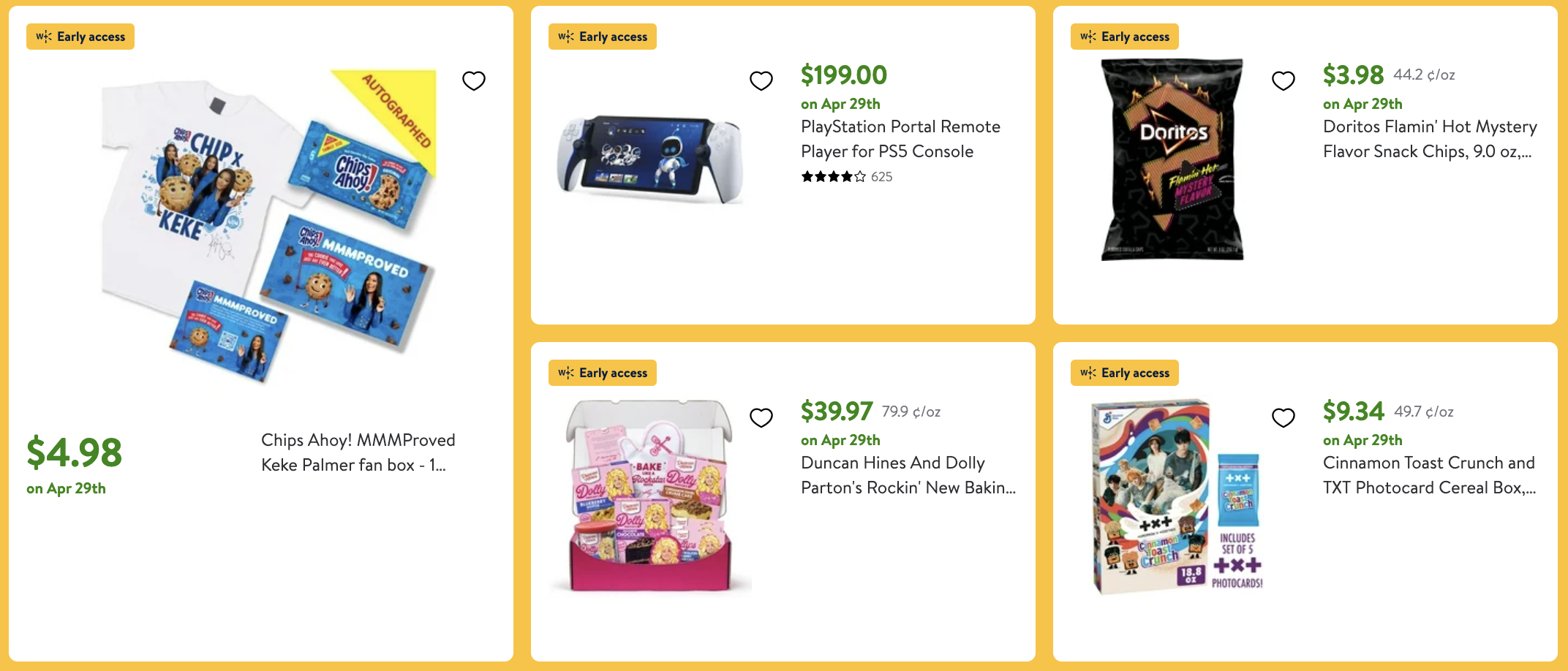
Task: Click Early access badge on Cinnamon Toast Crunch card
Action: (x=1125, y=373)
